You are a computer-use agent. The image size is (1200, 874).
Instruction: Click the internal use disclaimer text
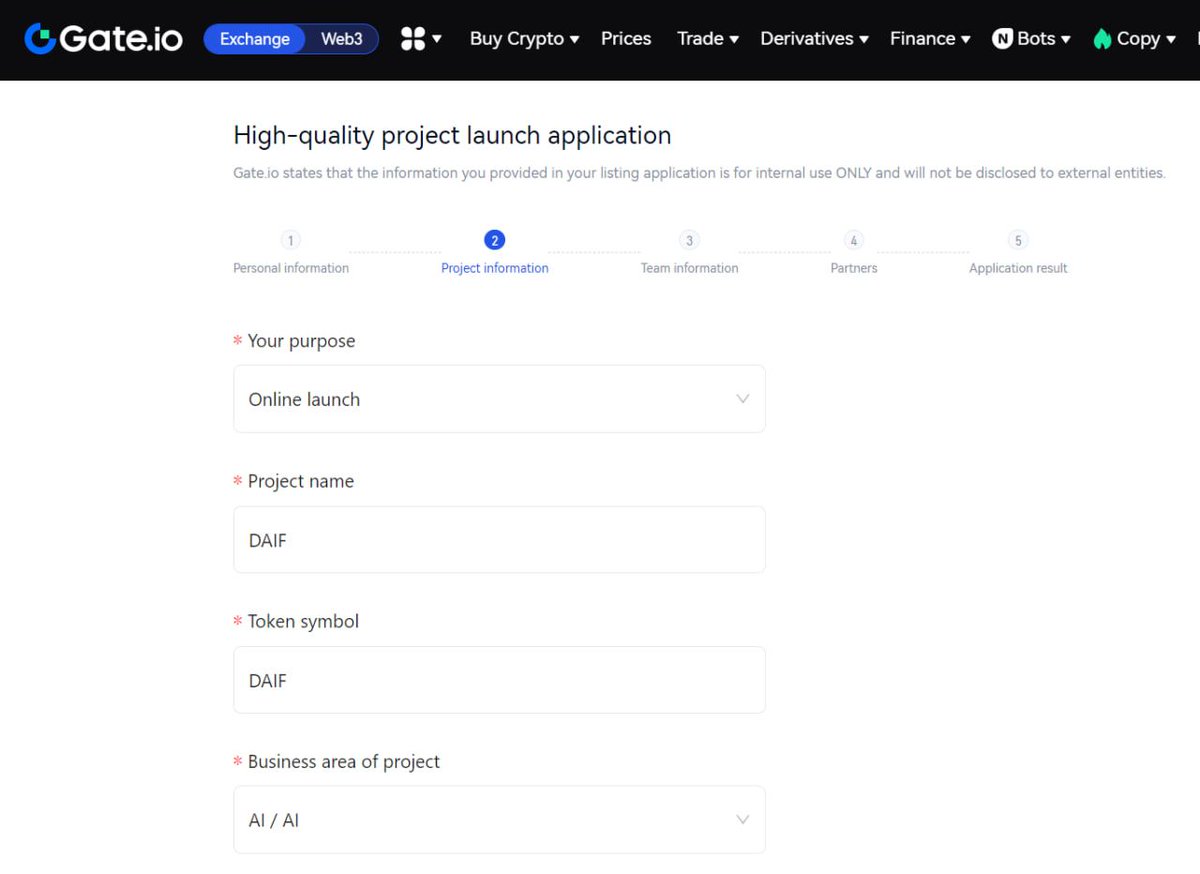pos(699,173)
